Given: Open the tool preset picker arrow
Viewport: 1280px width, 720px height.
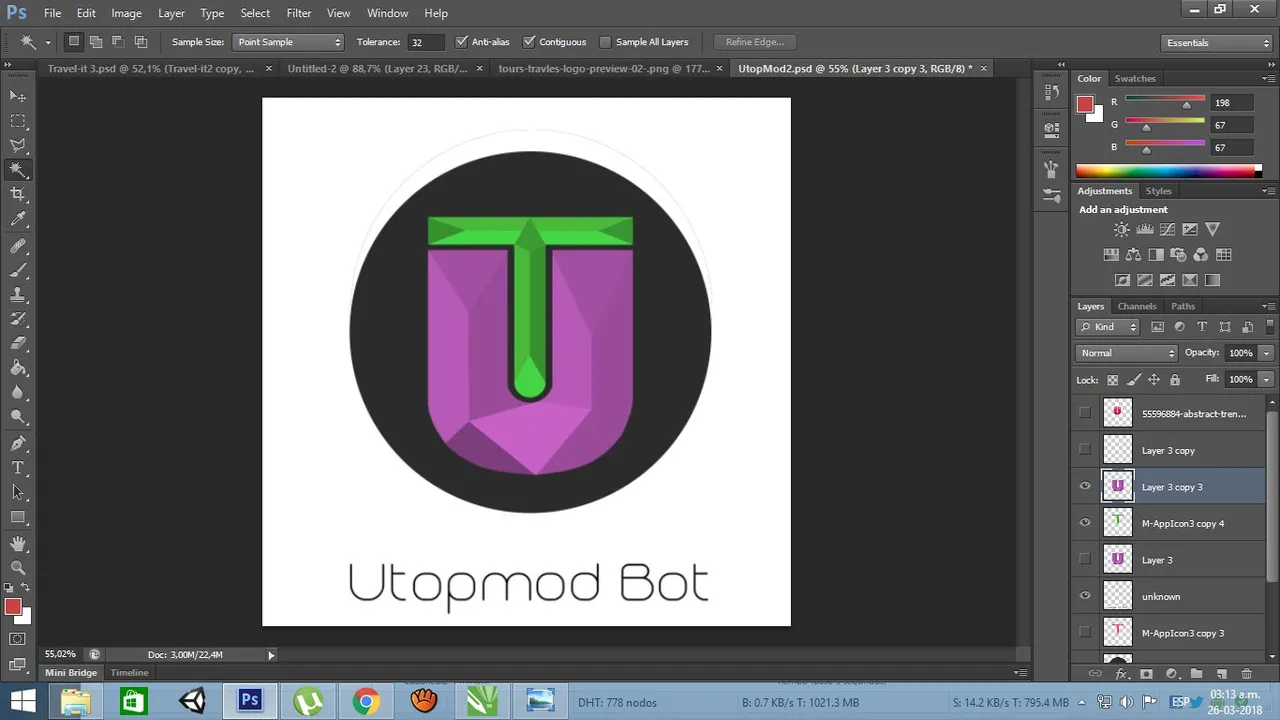Looking at the screenshot, I should 48,43.
